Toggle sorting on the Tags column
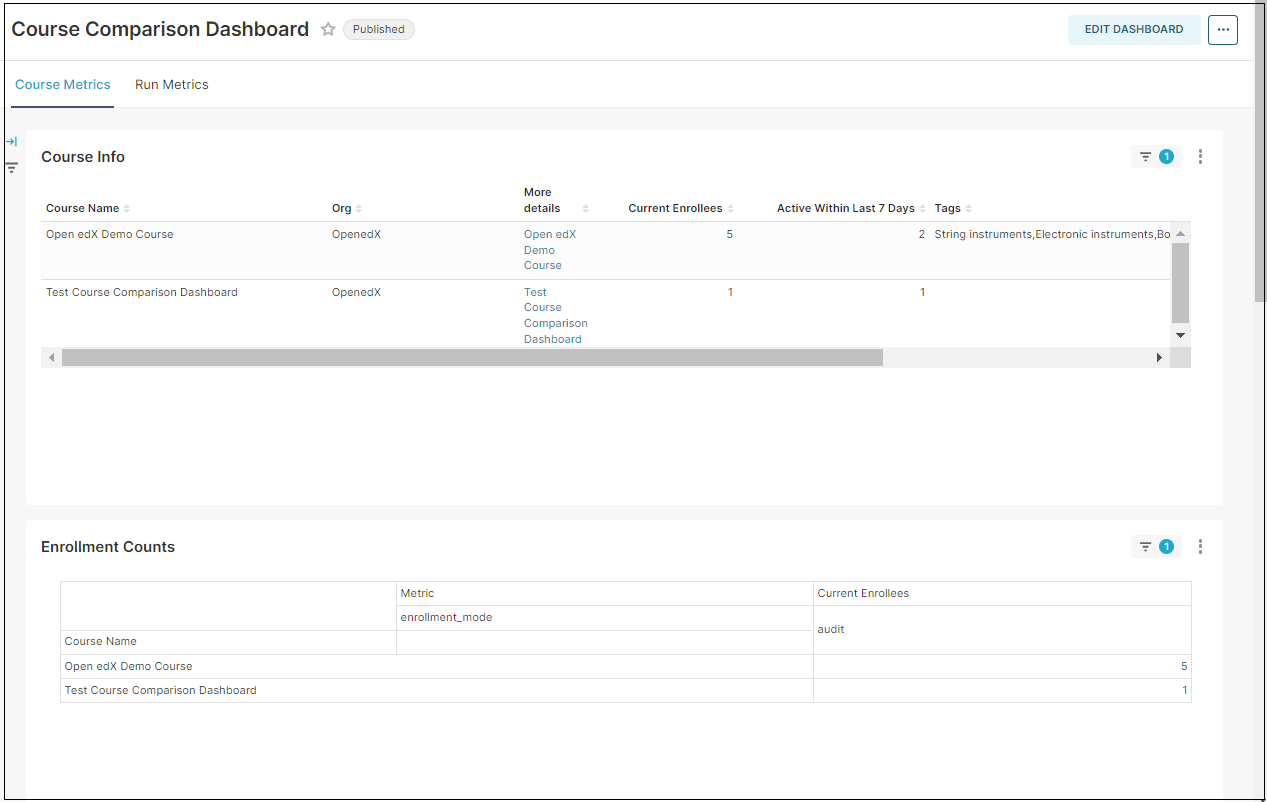This screenshot has height=802, width=1267. 967,208
